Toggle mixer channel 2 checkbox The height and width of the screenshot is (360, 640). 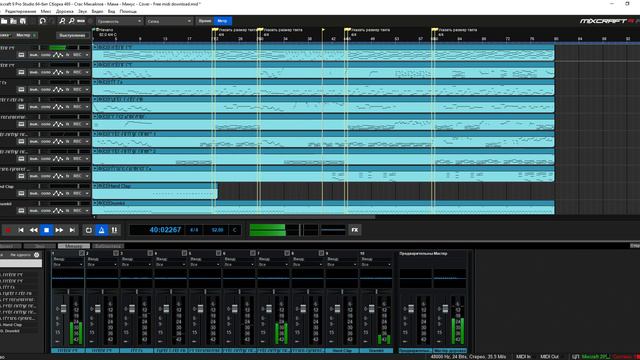tap(116, 253)
